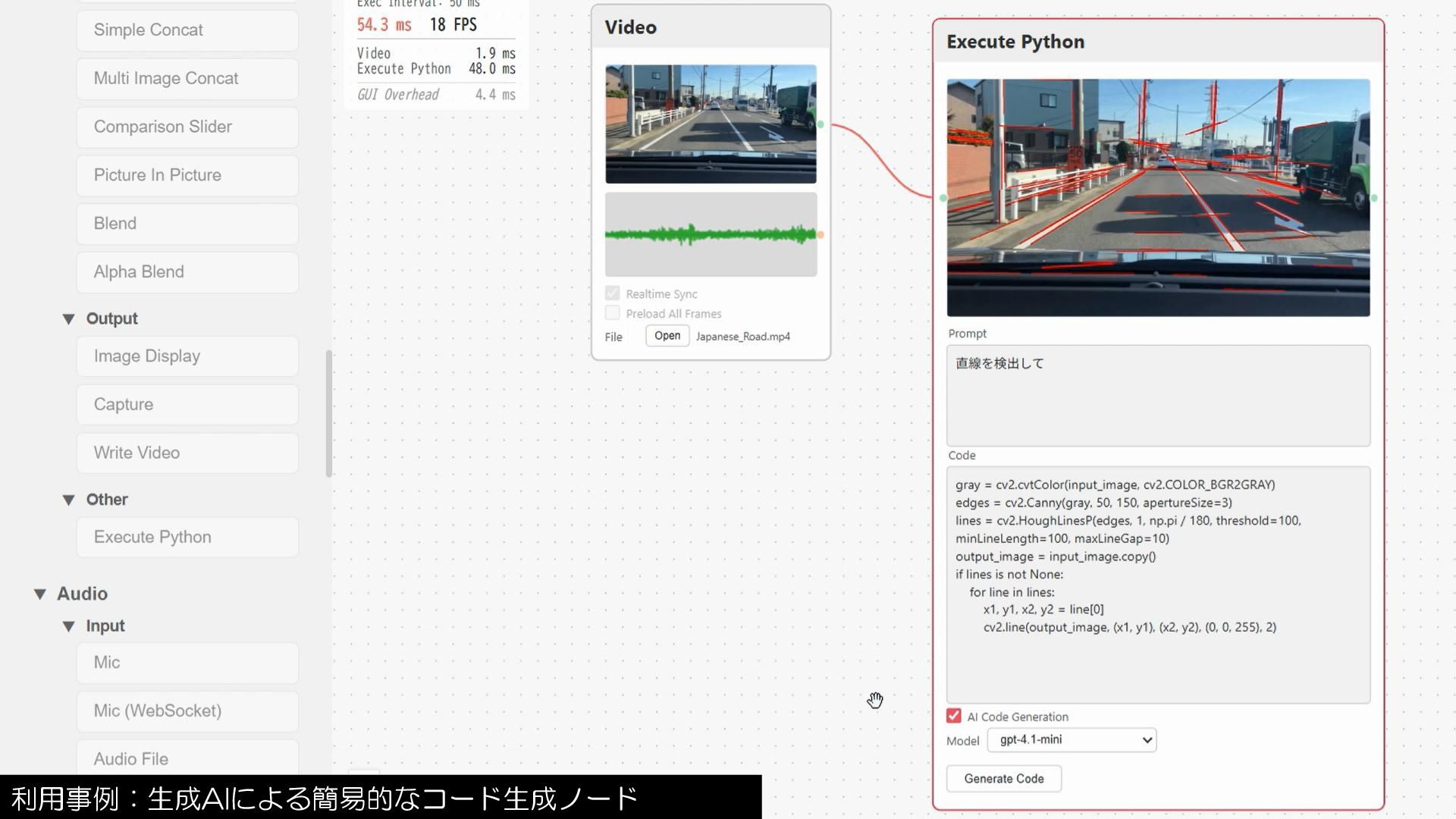Screen dimensions: 1456x819
Task: Click the Prompt text field
Action: (x=1158, y=395)
